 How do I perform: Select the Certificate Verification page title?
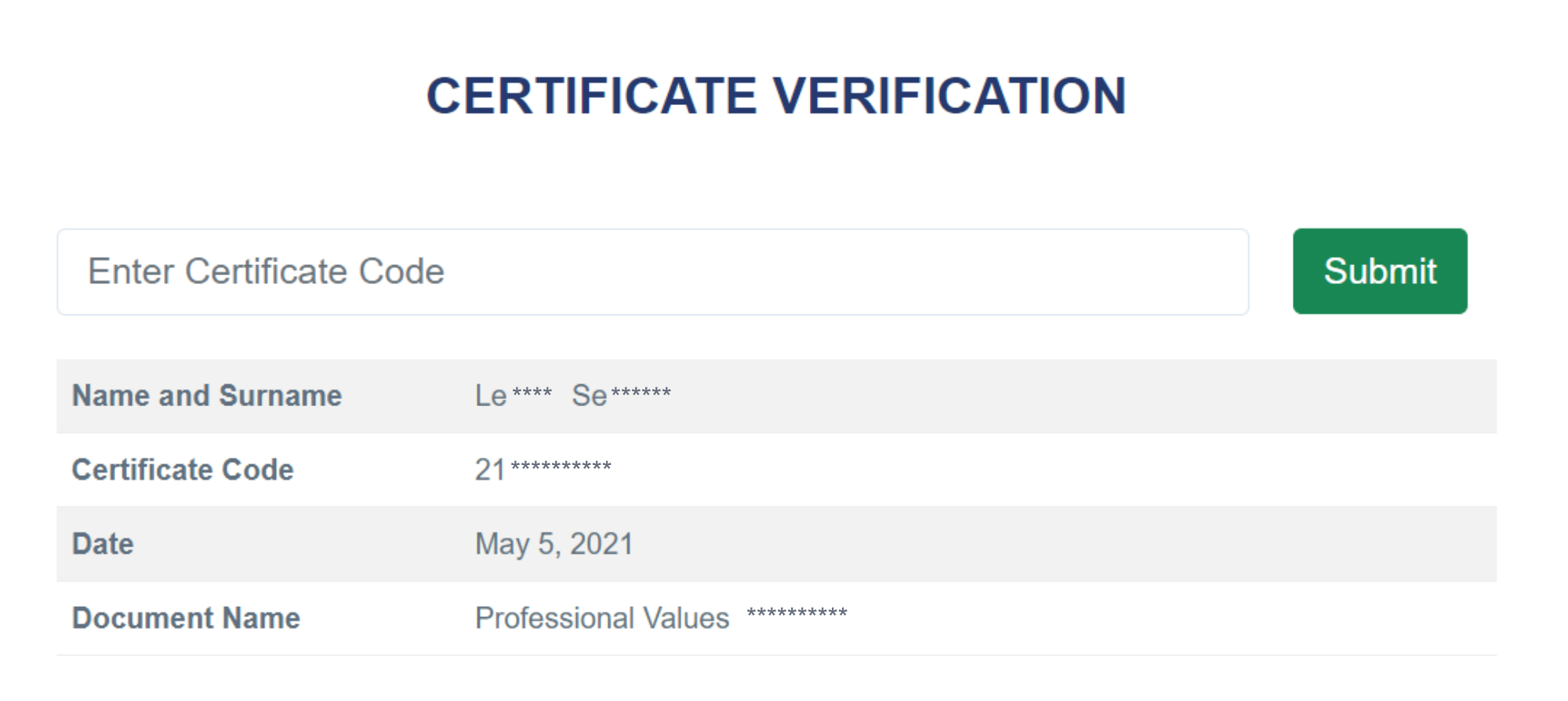coord(776,96)
